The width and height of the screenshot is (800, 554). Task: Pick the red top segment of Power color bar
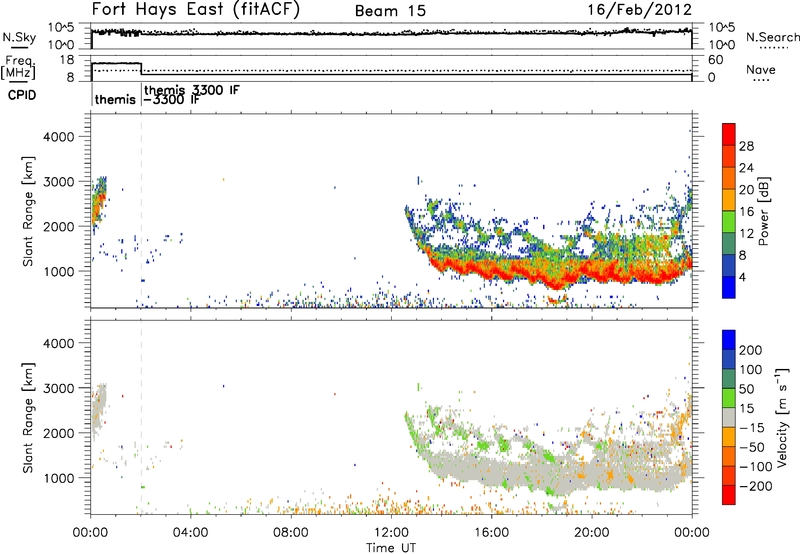[729, 134]
